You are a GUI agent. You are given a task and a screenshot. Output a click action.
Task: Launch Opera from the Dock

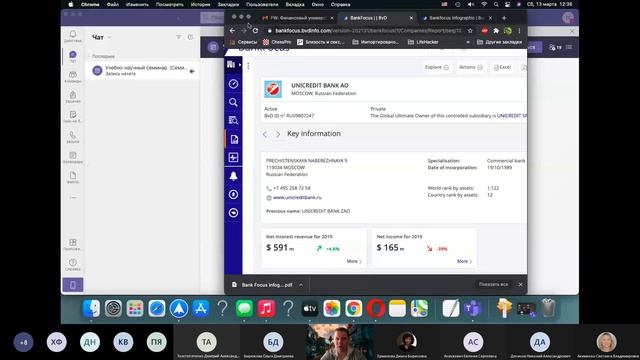[x=376, y=309]
